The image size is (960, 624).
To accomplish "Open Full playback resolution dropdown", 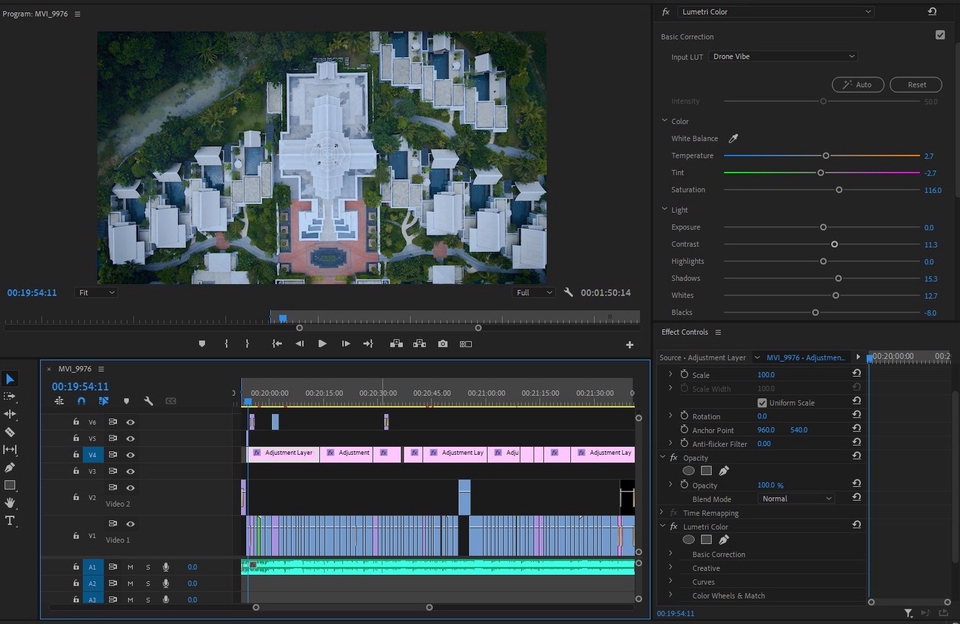I will coord(533,293).
